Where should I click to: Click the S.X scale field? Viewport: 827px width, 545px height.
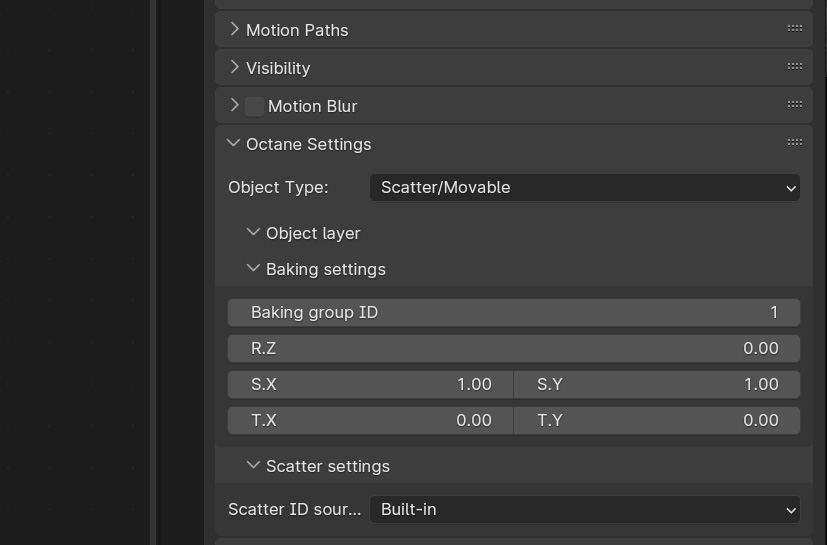click(370, 384)
